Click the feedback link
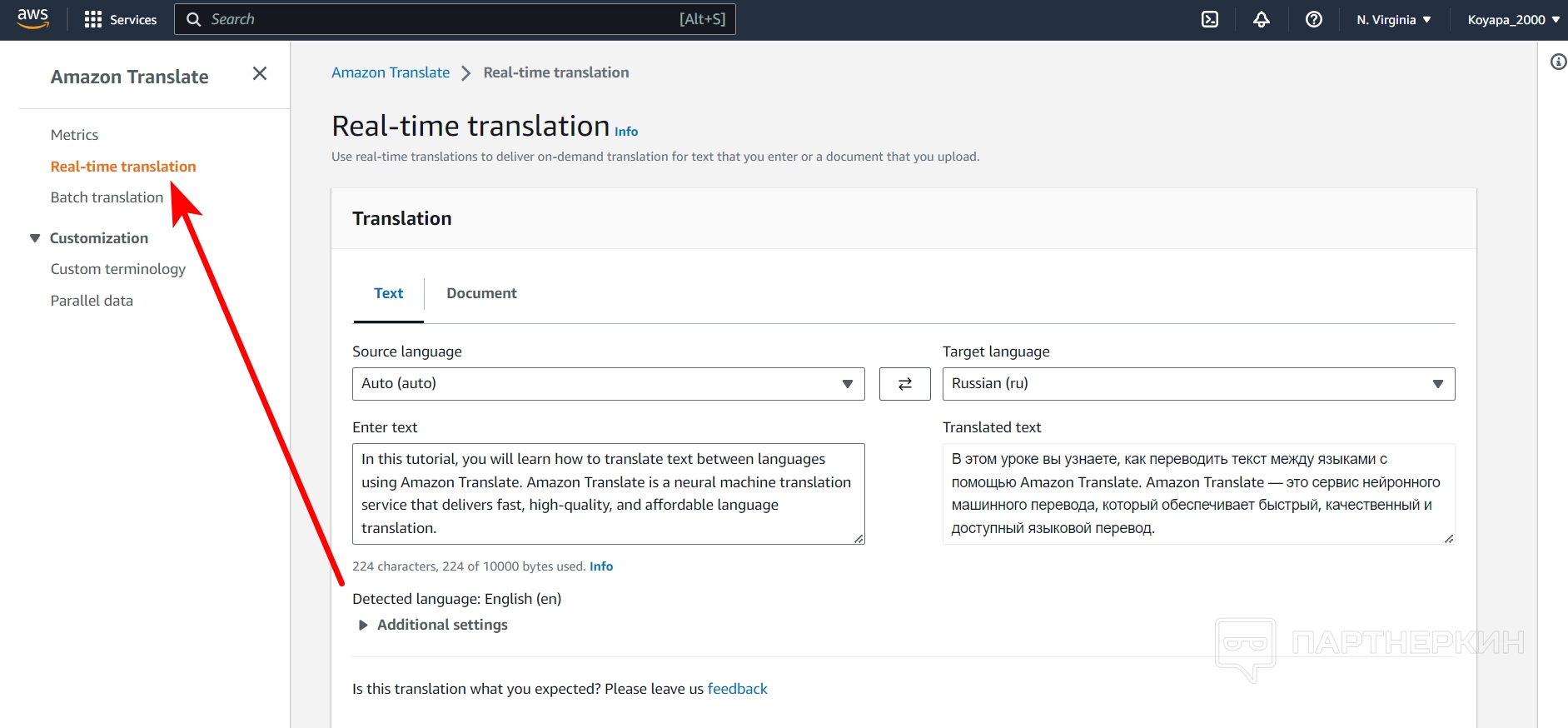Image resolution: width=1568 pixels, height=728 pixels. click(737, 689)
